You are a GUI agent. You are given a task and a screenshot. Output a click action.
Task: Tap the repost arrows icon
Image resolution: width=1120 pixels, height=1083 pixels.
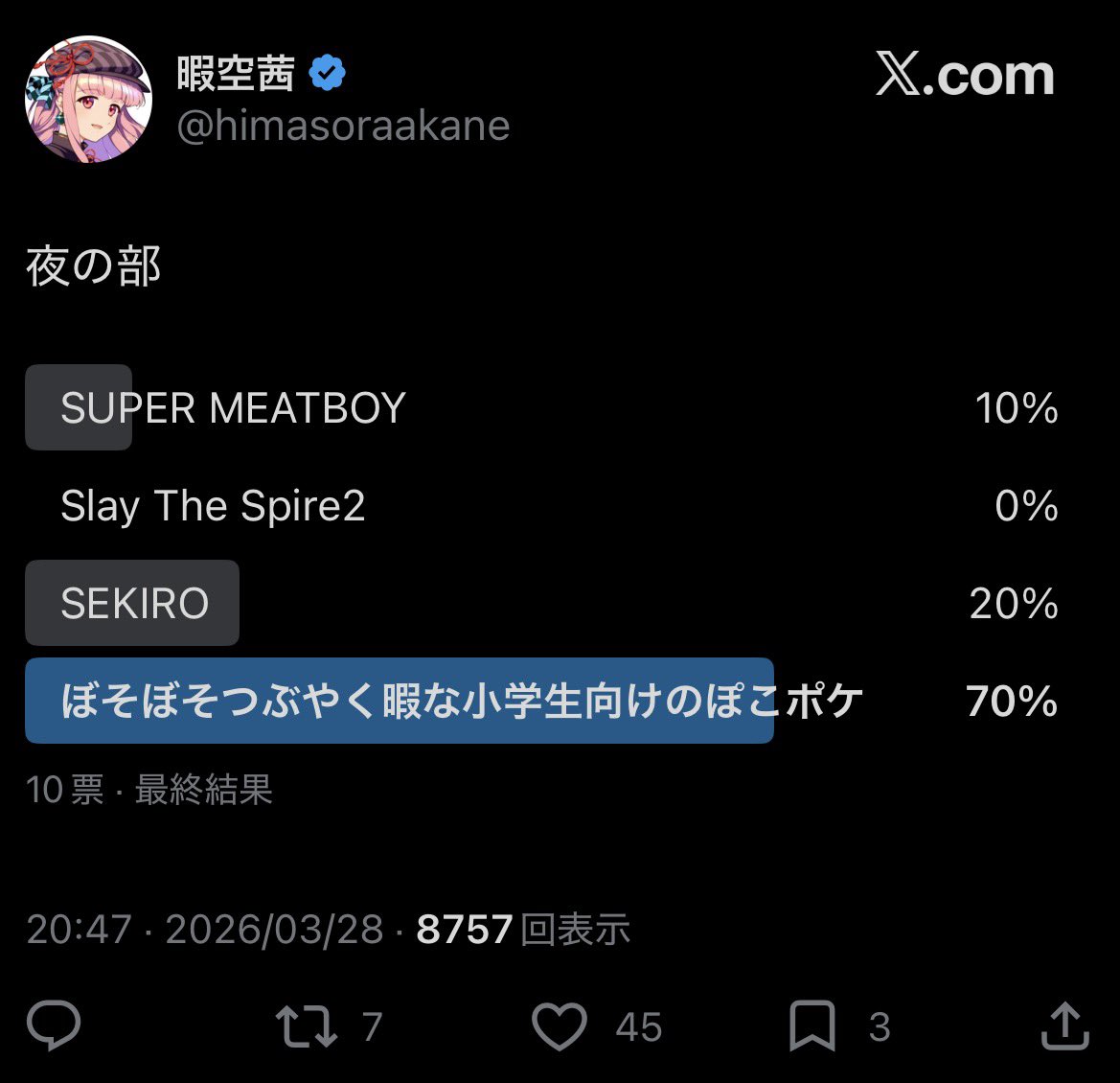[306, 1026]
